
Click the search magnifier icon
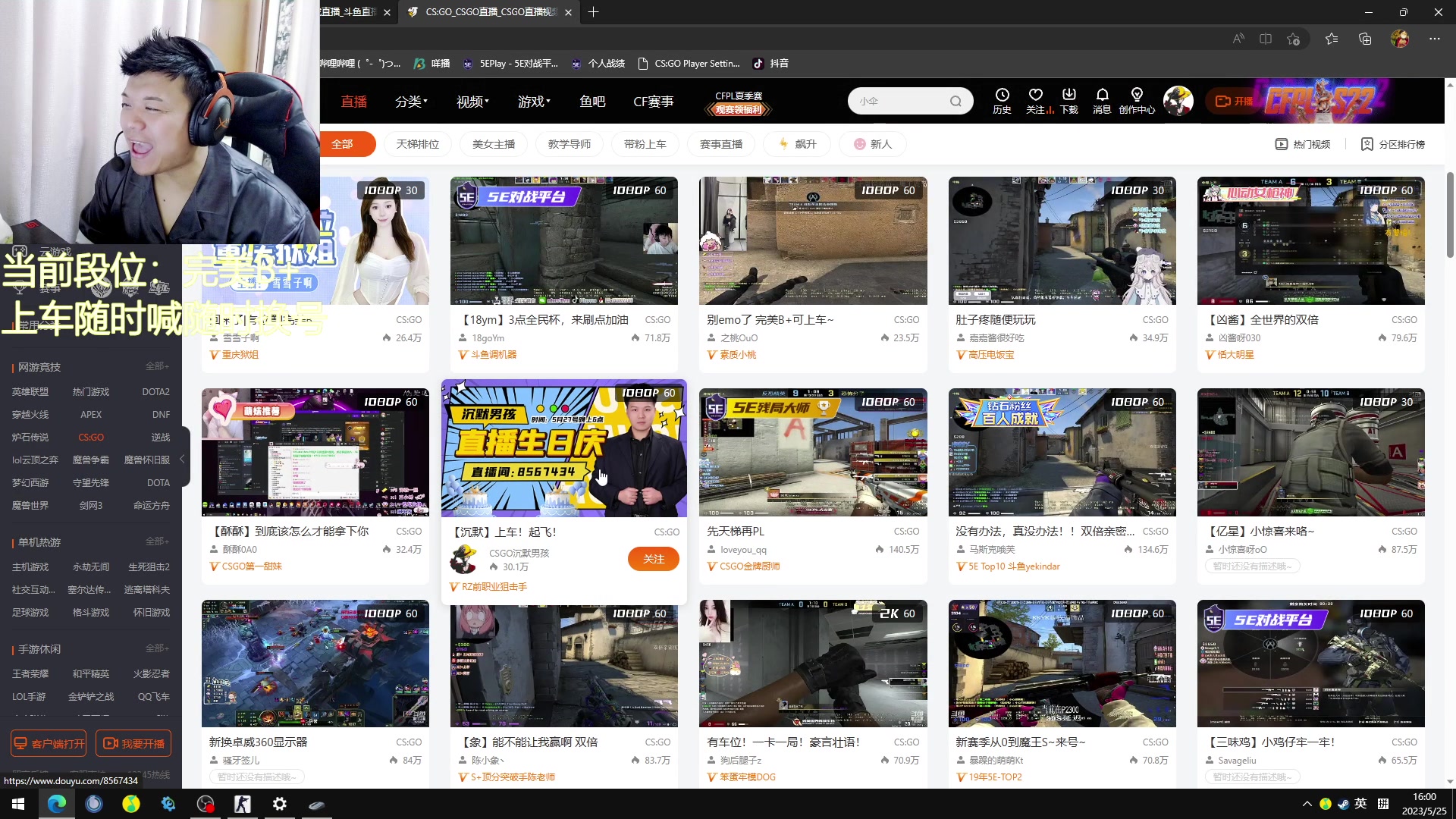tap(955, 101)
